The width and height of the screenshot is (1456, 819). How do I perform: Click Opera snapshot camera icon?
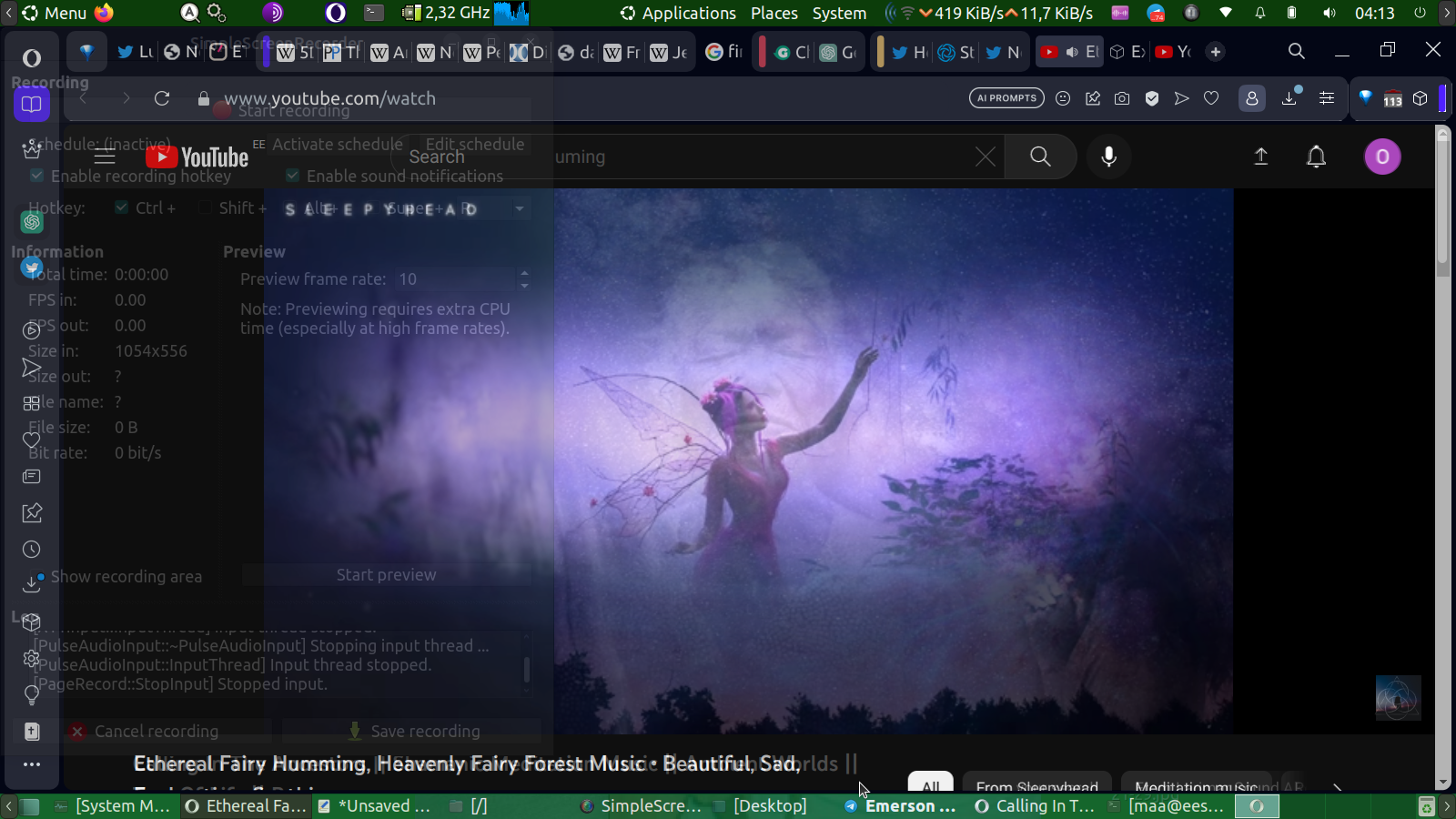1122,98
